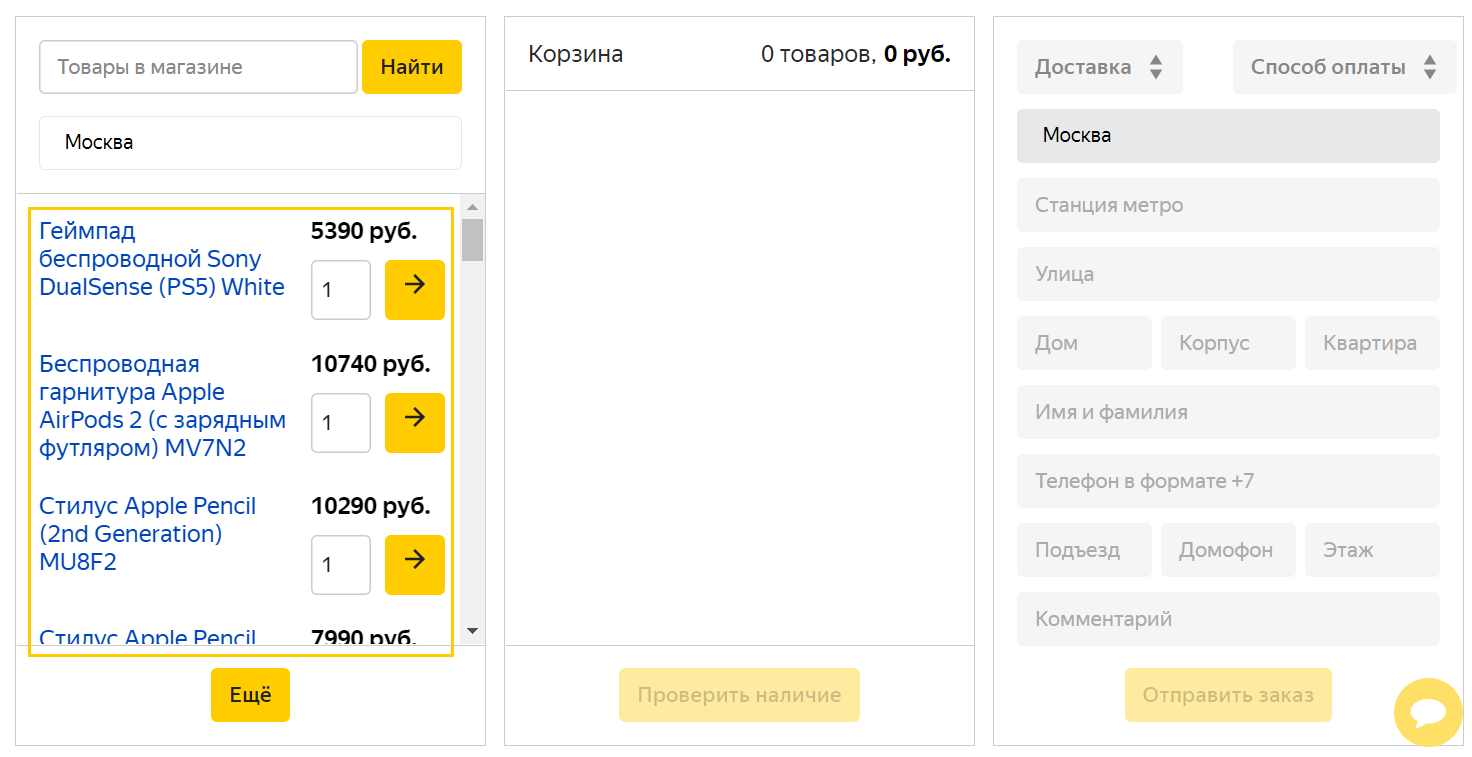The width and height of the screenshot is (1472, 757).
Task: Focus the Дом field
Action: tap(1084, 343)
